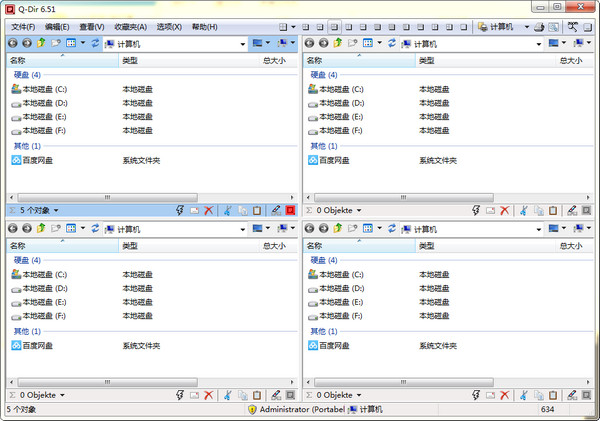Refresh the bottom-left pane
The image size is (600, 421).
(x=95, y=228)
